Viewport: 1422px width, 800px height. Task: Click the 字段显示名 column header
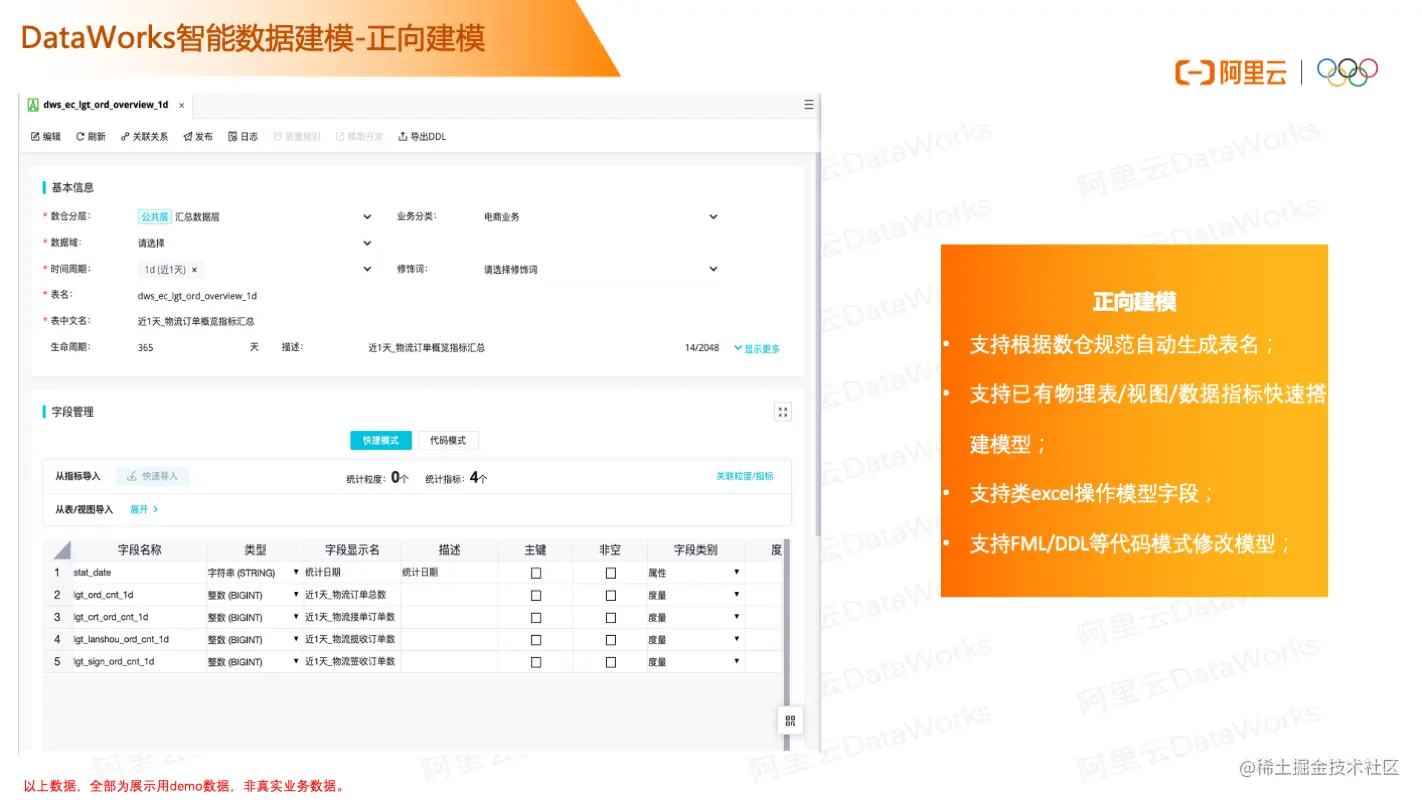coord(353,550)
